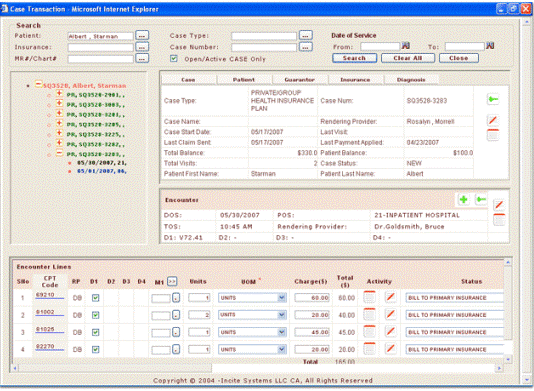Screen dimensions: 534x391
Task: Expand the PR, SQ3528-2901 tree node
Action: click(x=59, y=94)
